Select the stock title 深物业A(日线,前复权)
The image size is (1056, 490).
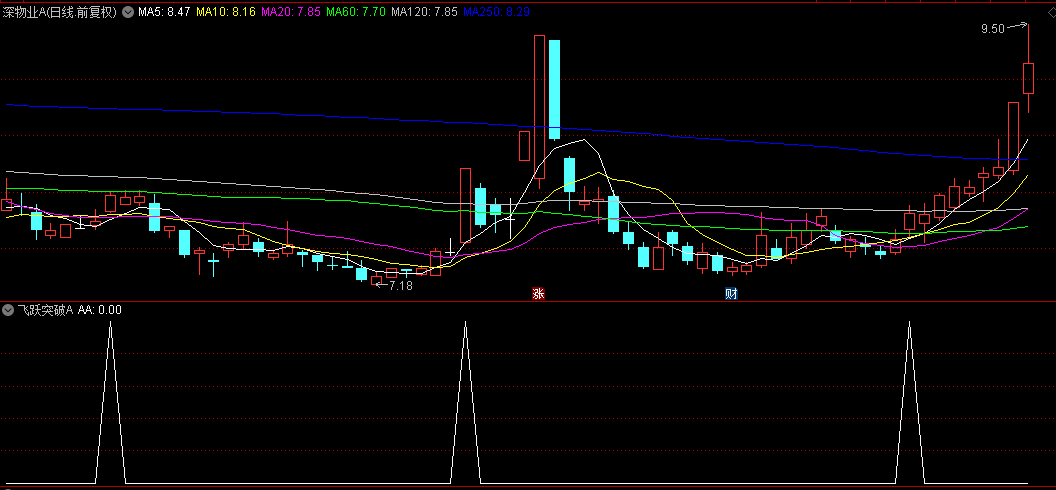(60, 11)
